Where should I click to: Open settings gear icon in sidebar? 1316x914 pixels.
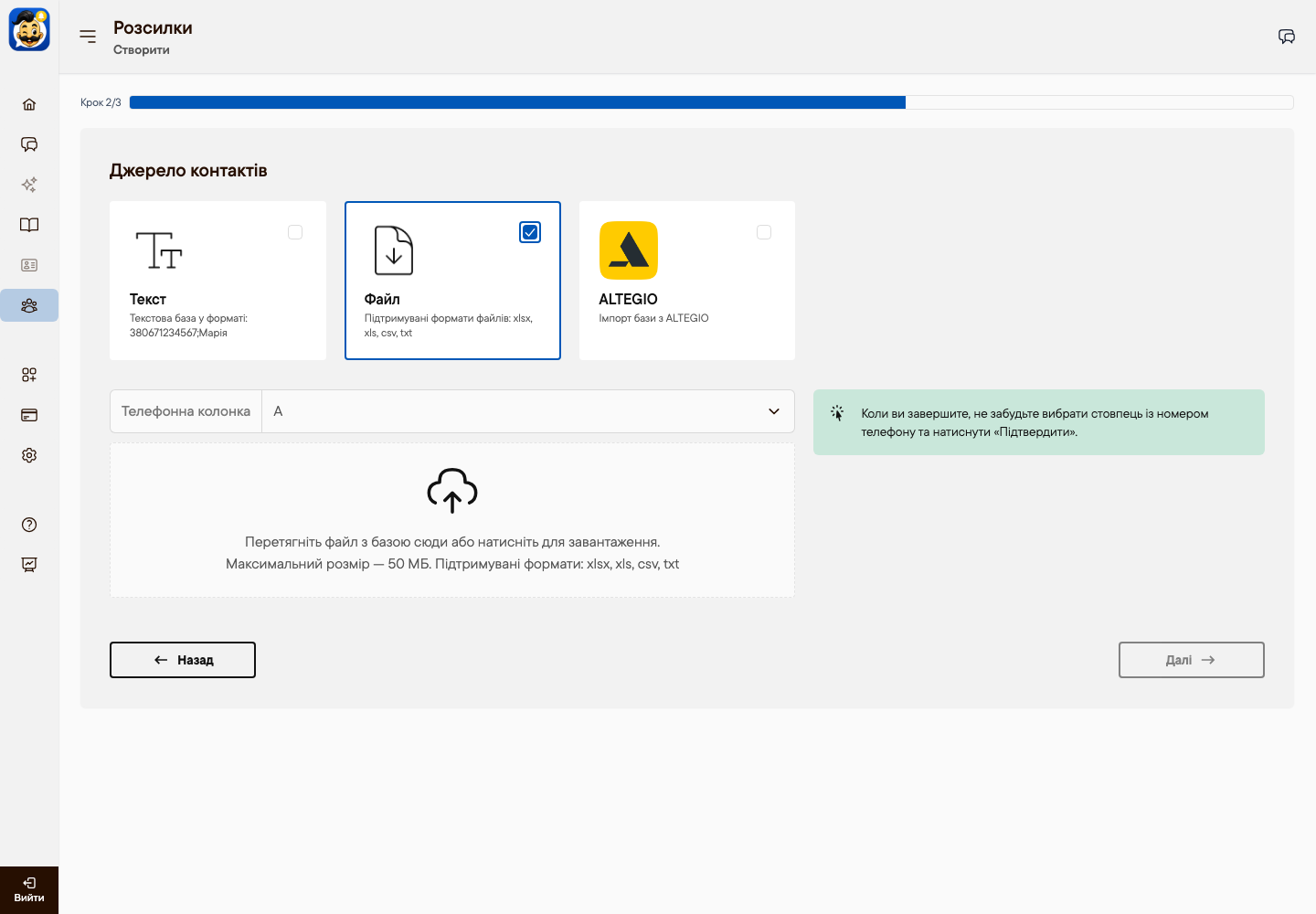click(x=29, y=455)
